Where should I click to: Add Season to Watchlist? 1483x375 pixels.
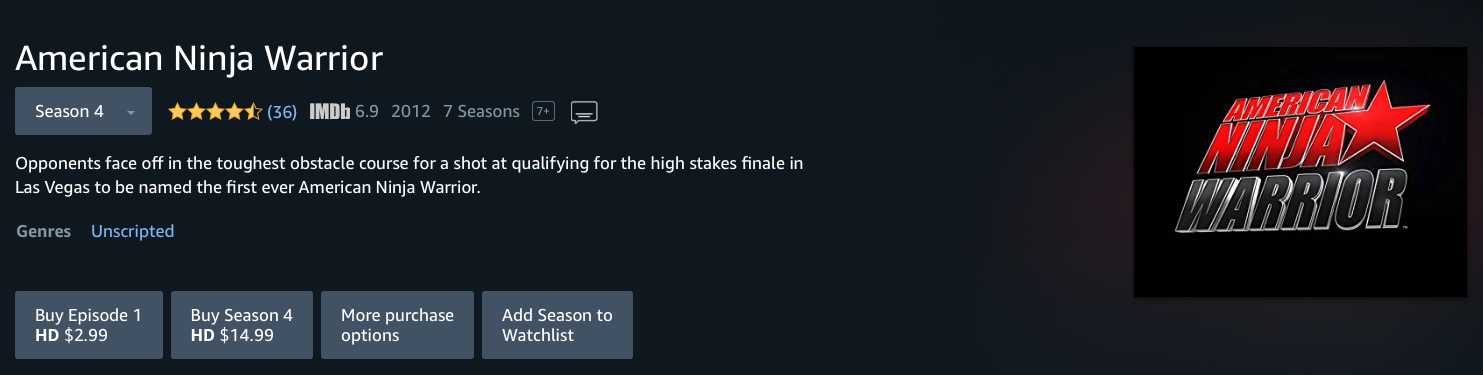coord(557,325)
